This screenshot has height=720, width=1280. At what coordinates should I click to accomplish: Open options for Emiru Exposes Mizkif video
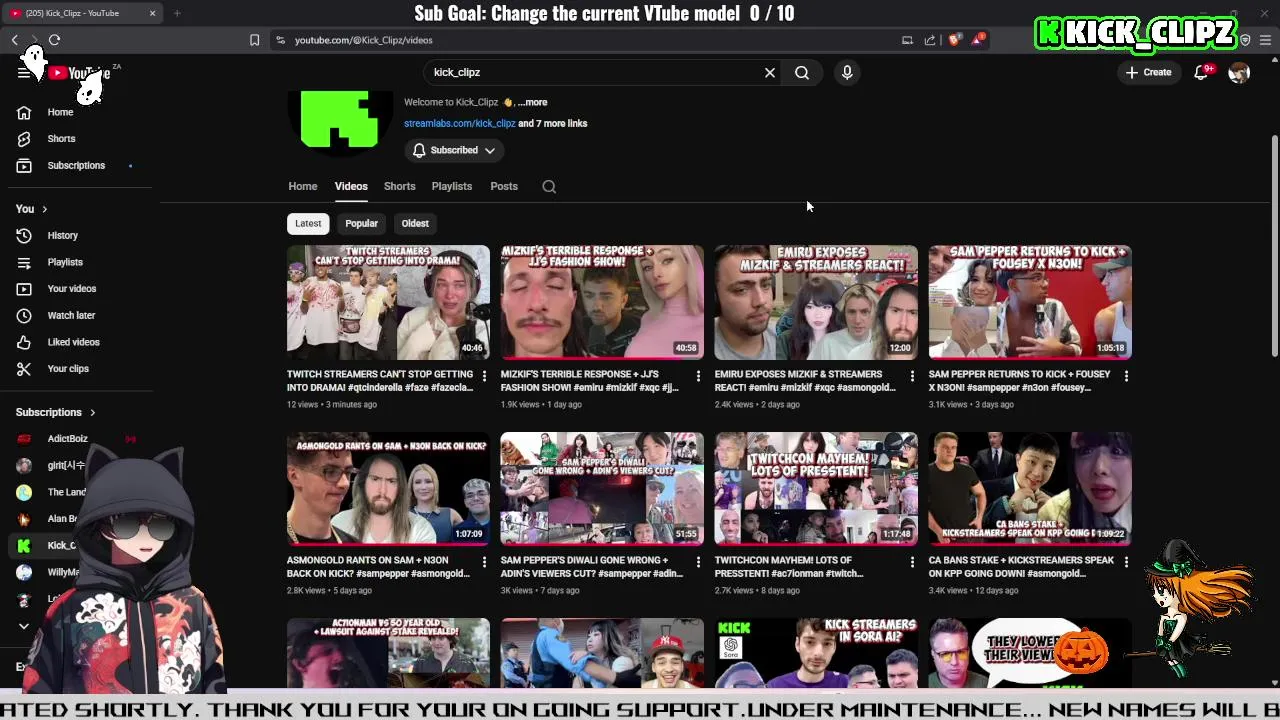tap(912, 376)
